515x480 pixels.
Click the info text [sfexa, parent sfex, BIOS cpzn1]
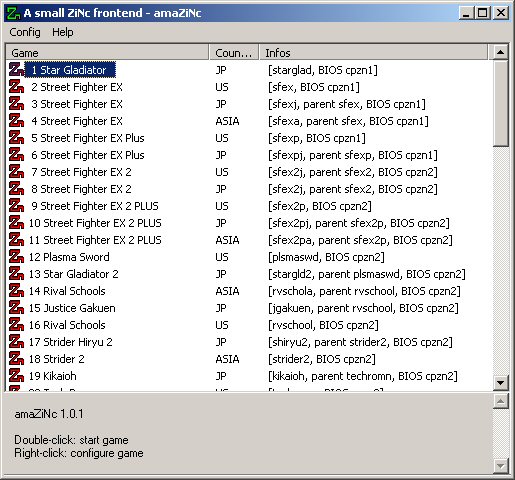tap(348, 121)
